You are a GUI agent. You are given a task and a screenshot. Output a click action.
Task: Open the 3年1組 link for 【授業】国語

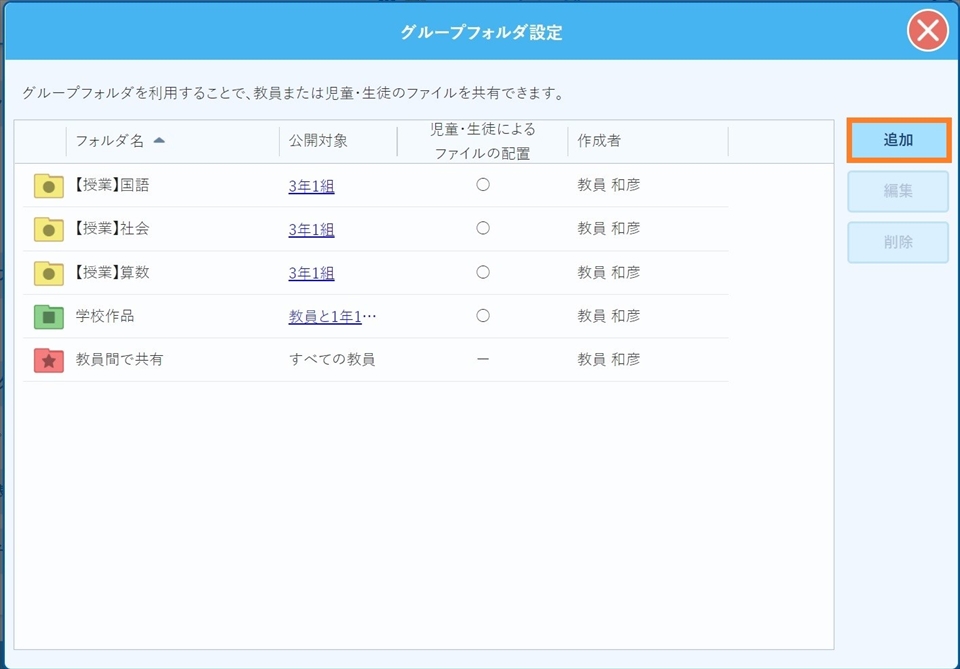point(311,186)
